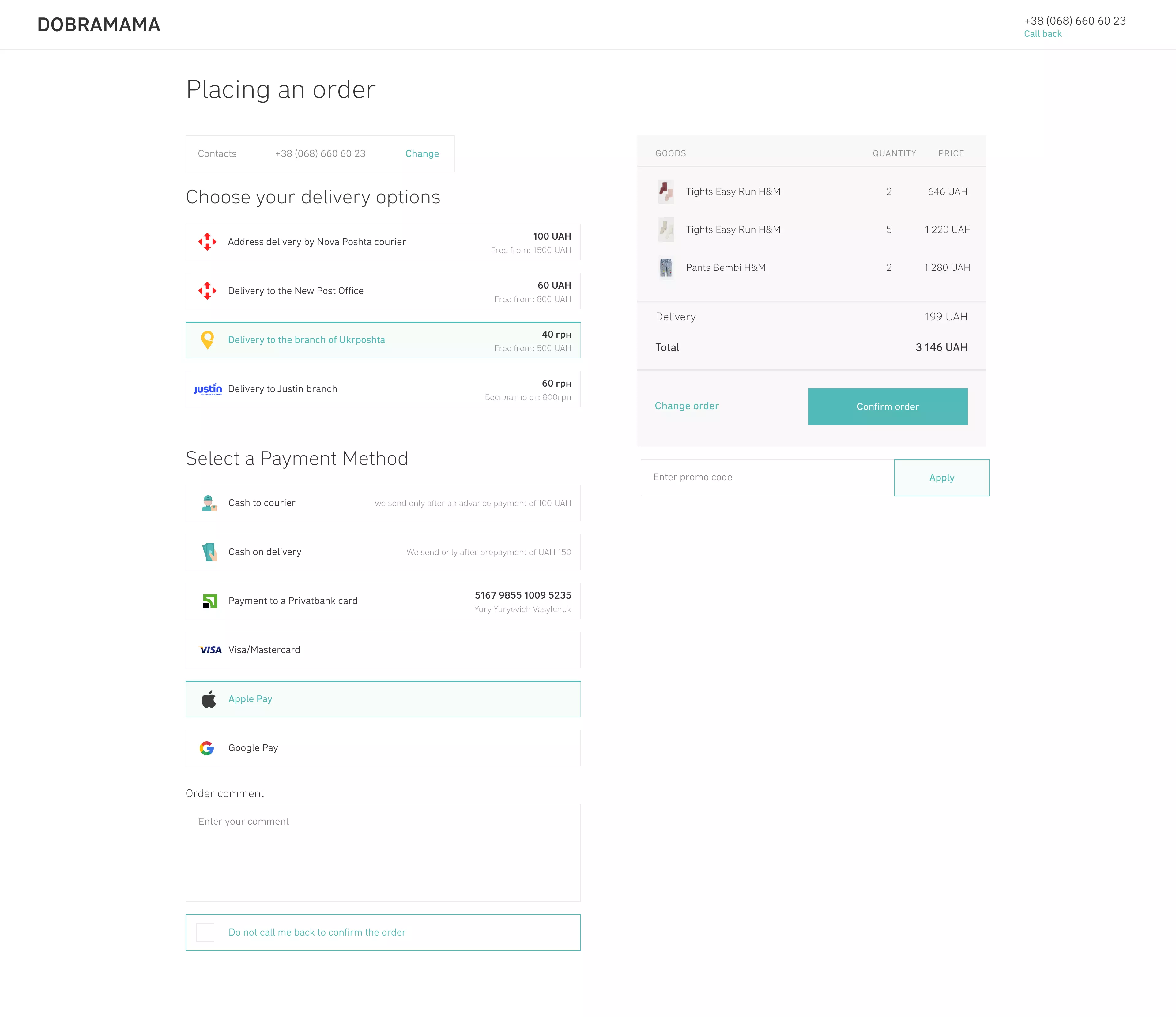Click the Apply promo code button
Image resolution: width=1176 pixels, height=1017 pixels.
coord(941,478)
